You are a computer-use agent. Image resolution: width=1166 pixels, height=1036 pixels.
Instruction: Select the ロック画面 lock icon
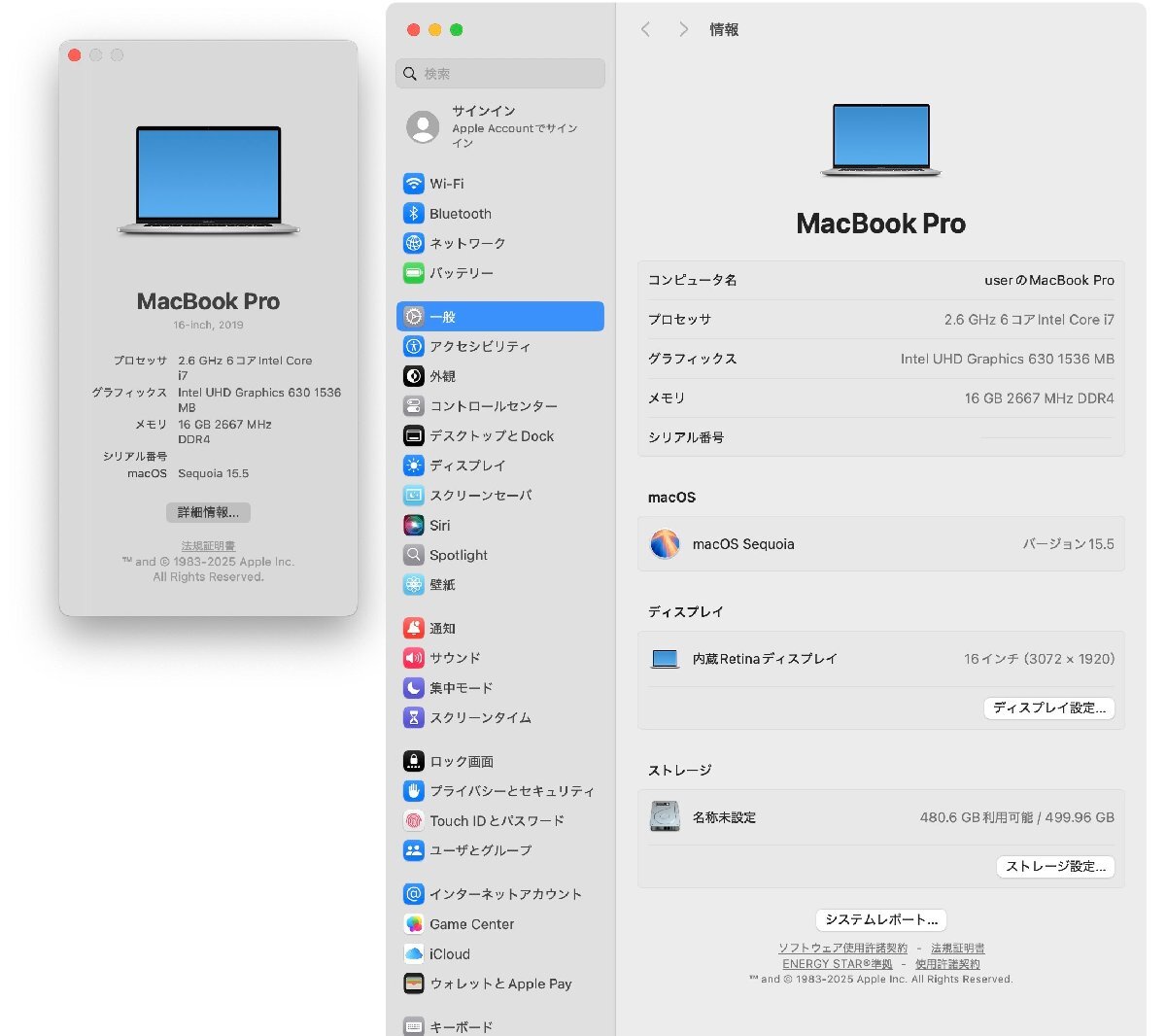point(414,761)
